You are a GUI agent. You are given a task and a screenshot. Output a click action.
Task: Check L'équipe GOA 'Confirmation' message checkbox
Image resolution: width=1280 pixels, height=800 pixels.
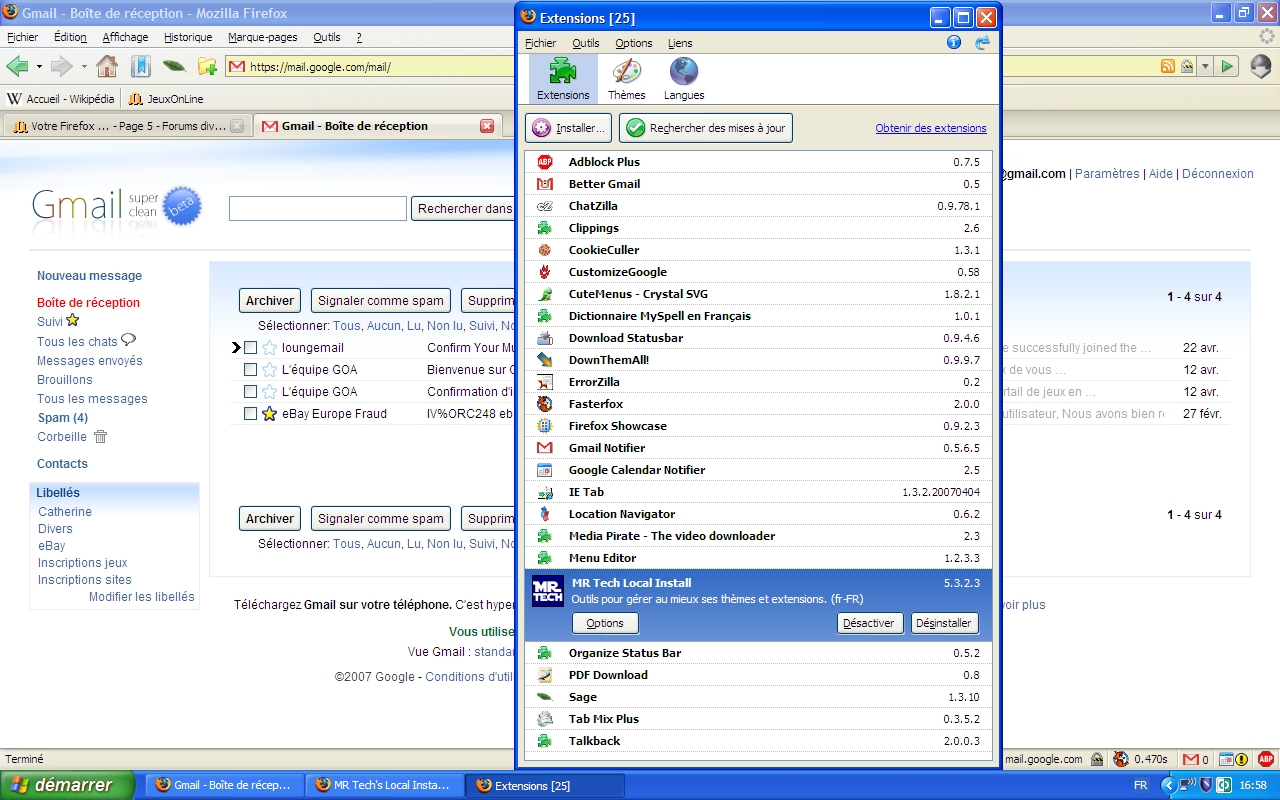point(250,392)
